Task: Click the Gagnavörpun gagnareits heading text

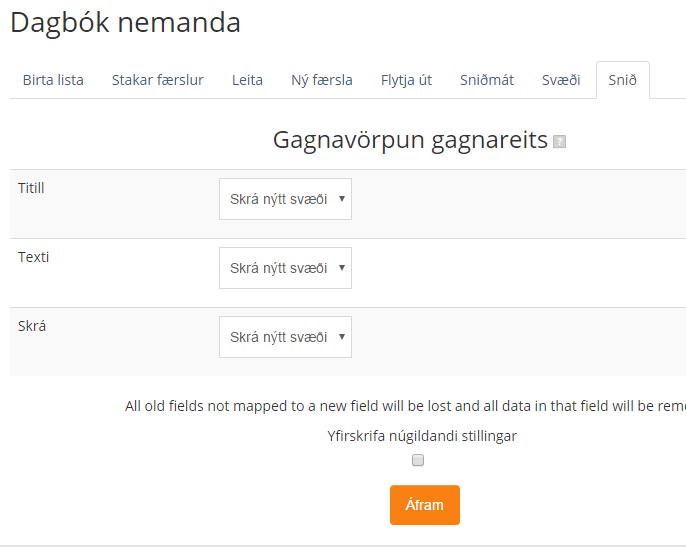Action: [410, 140]
